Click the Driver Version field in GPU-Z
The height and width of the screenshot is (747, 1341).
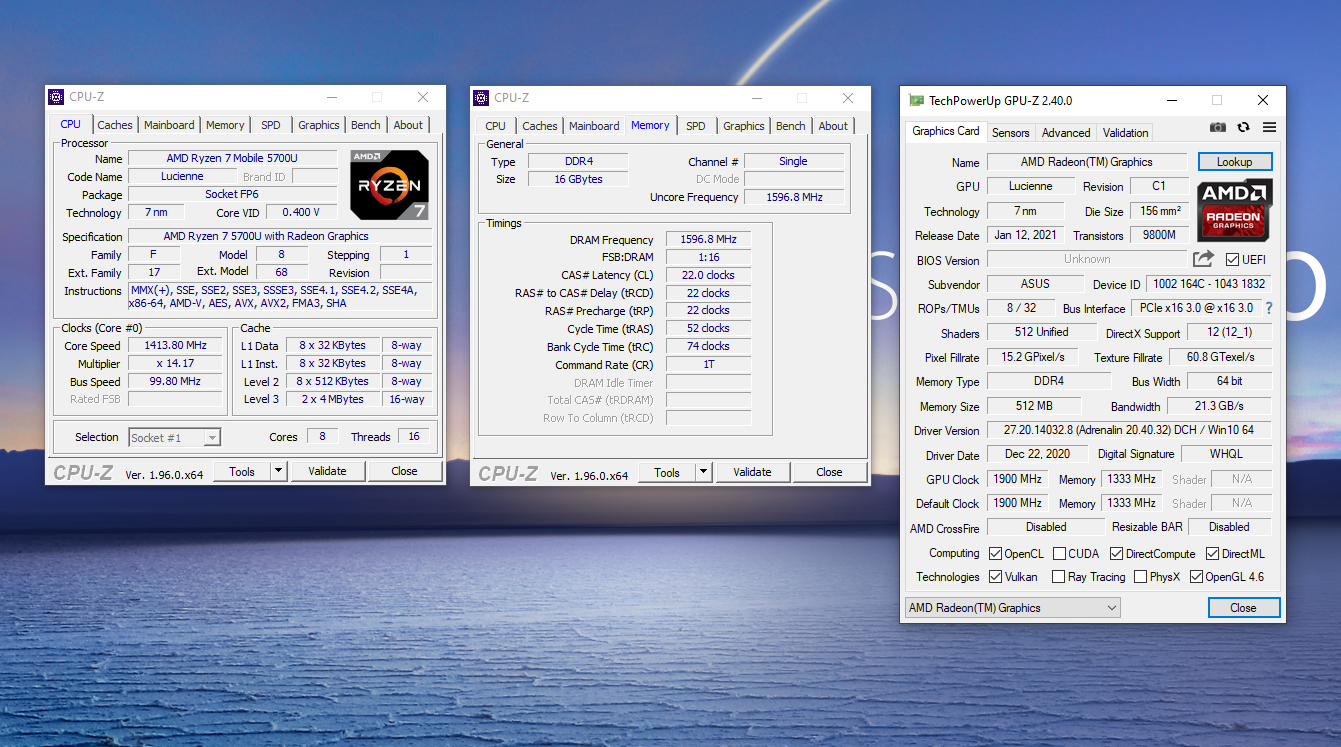pos(1128,430)
